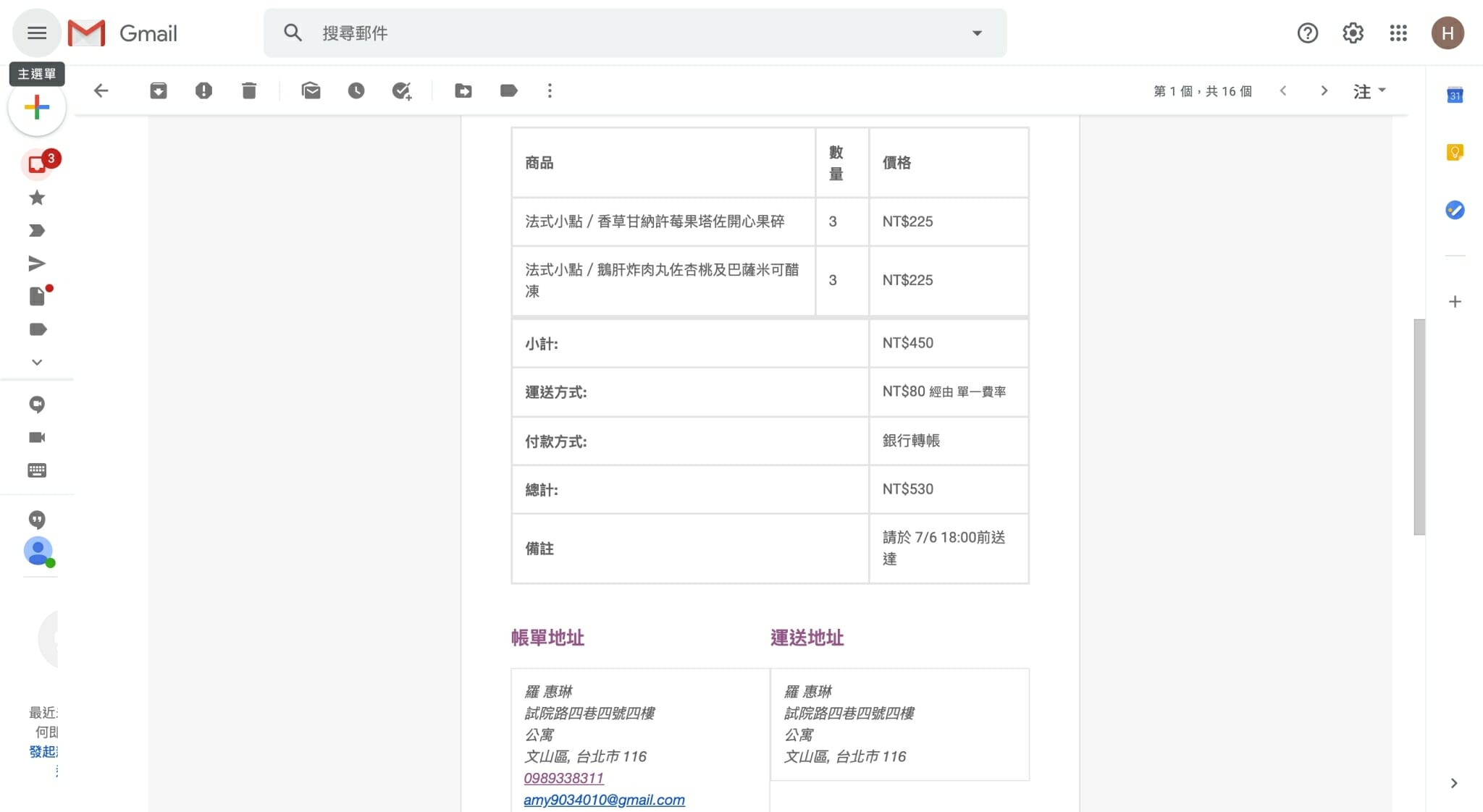
Task: Snooze this email with clock icon
Action: click(x=356, y=90)
